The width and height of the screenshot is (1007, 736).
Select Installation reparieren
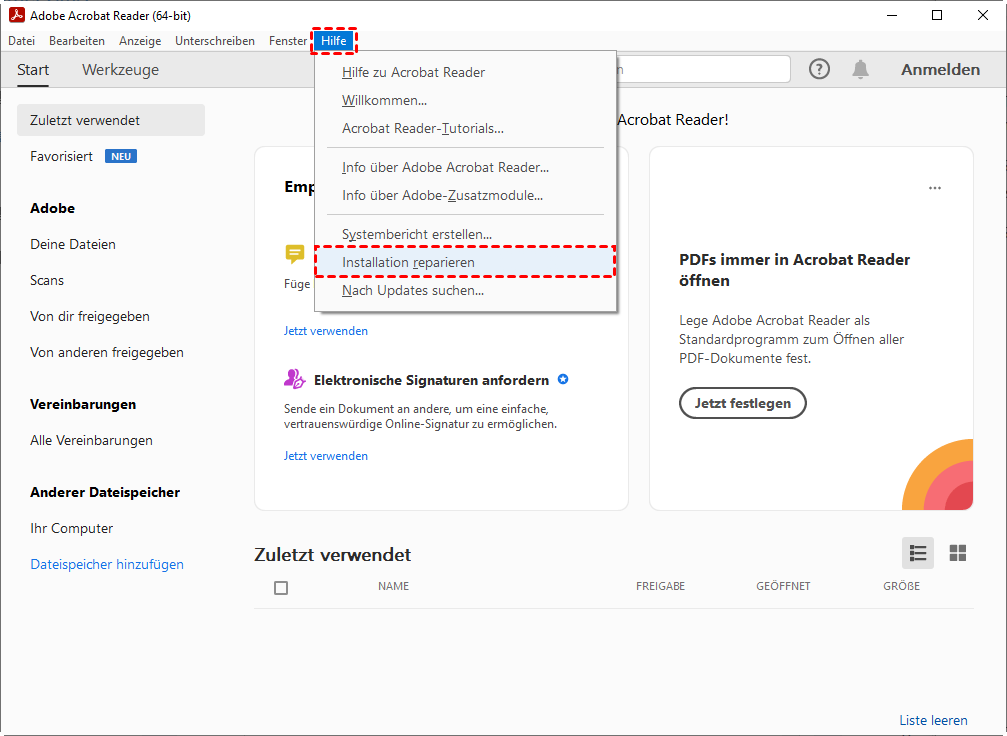(465, 262)
